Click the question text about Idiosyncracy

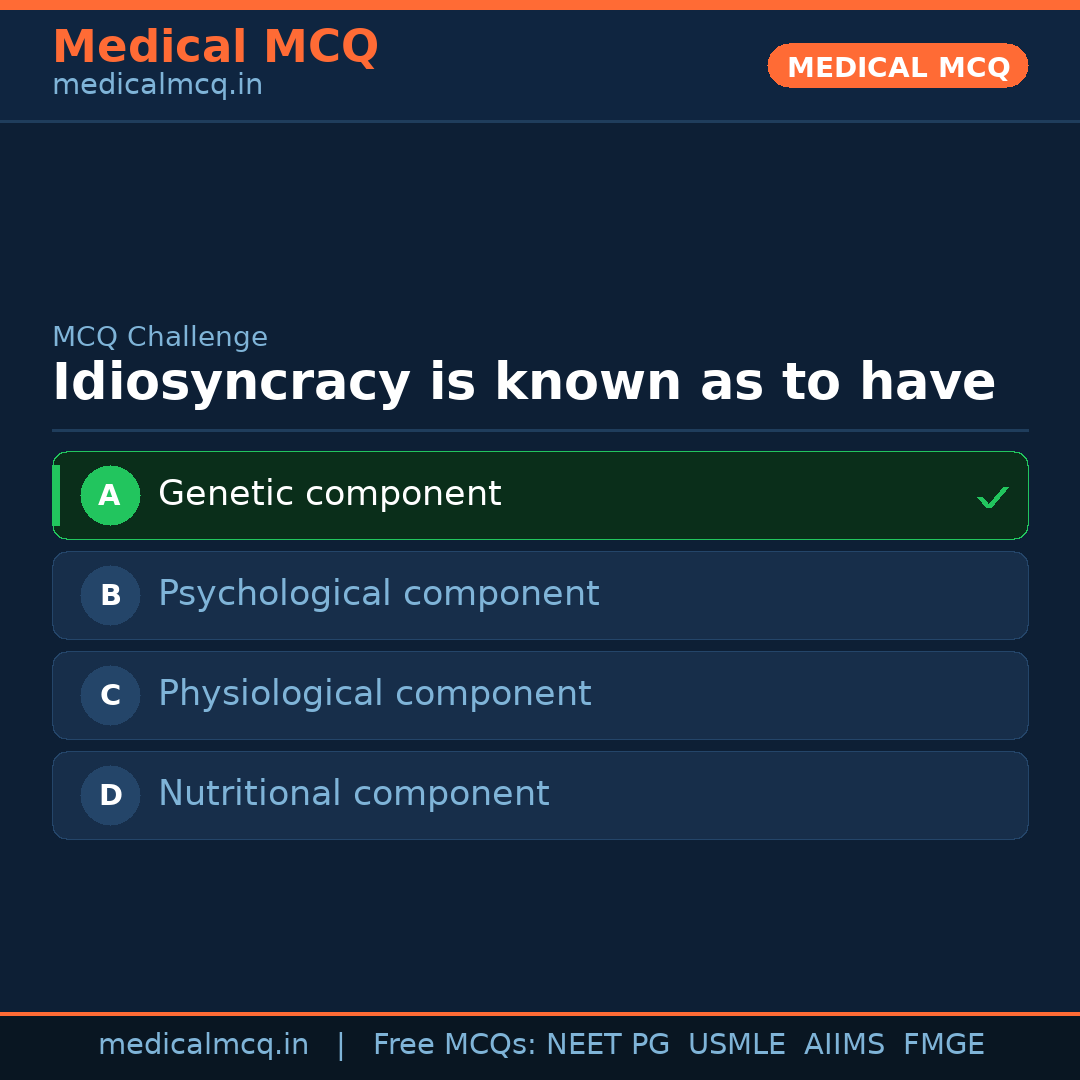click(523, 383)
